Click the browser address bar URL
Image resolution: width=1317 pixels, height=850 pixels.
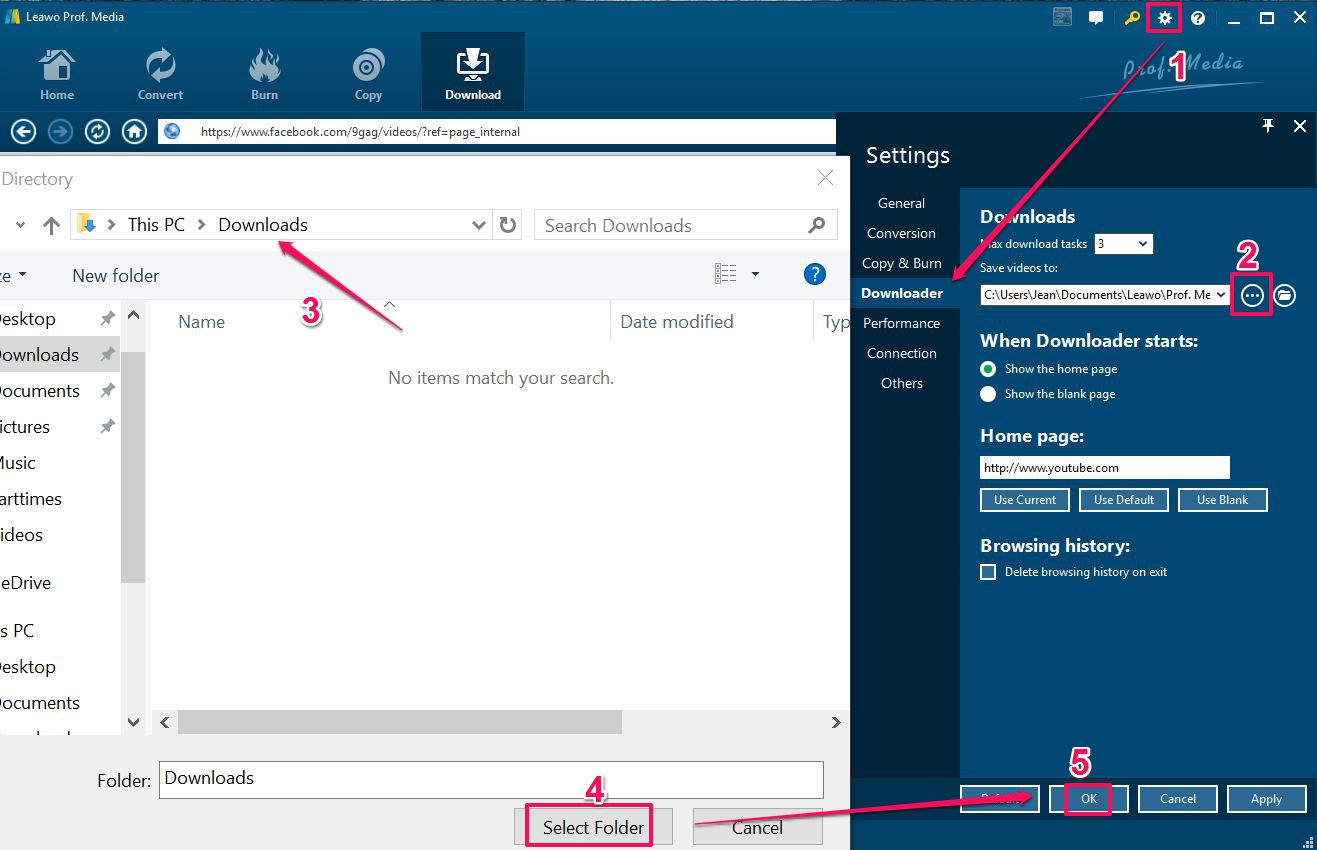[x=497, y=131]
